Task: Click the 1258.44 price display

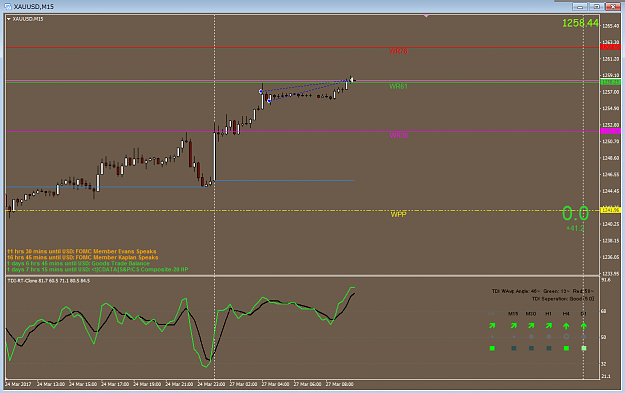Action: 580,23
